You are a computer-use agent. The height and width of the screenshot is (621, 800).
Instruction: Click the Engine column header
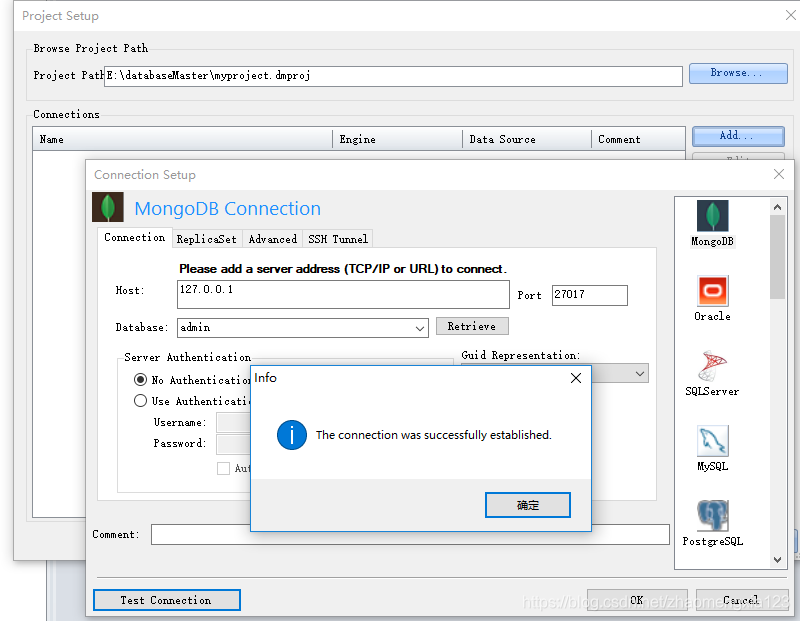[397, 139]
